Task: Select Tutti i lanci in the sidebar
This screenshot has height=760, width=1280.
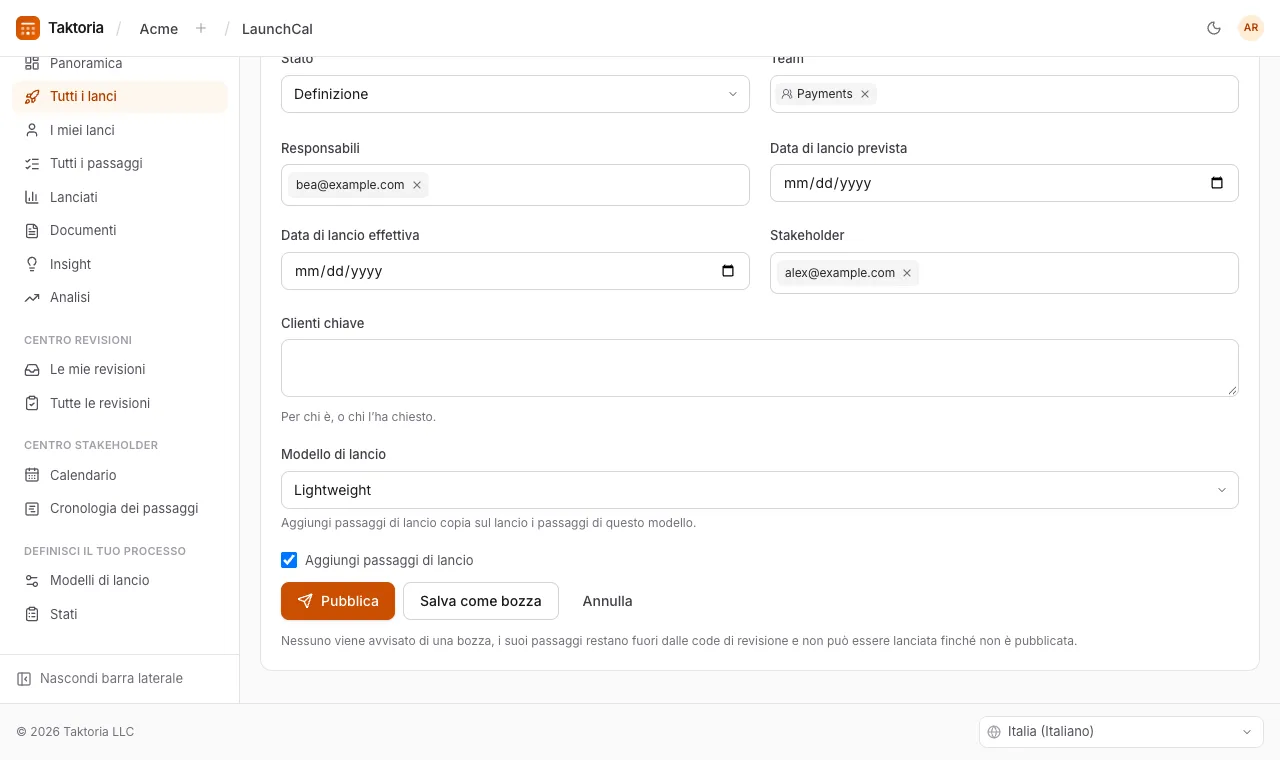Action: (x=120, y=97)
